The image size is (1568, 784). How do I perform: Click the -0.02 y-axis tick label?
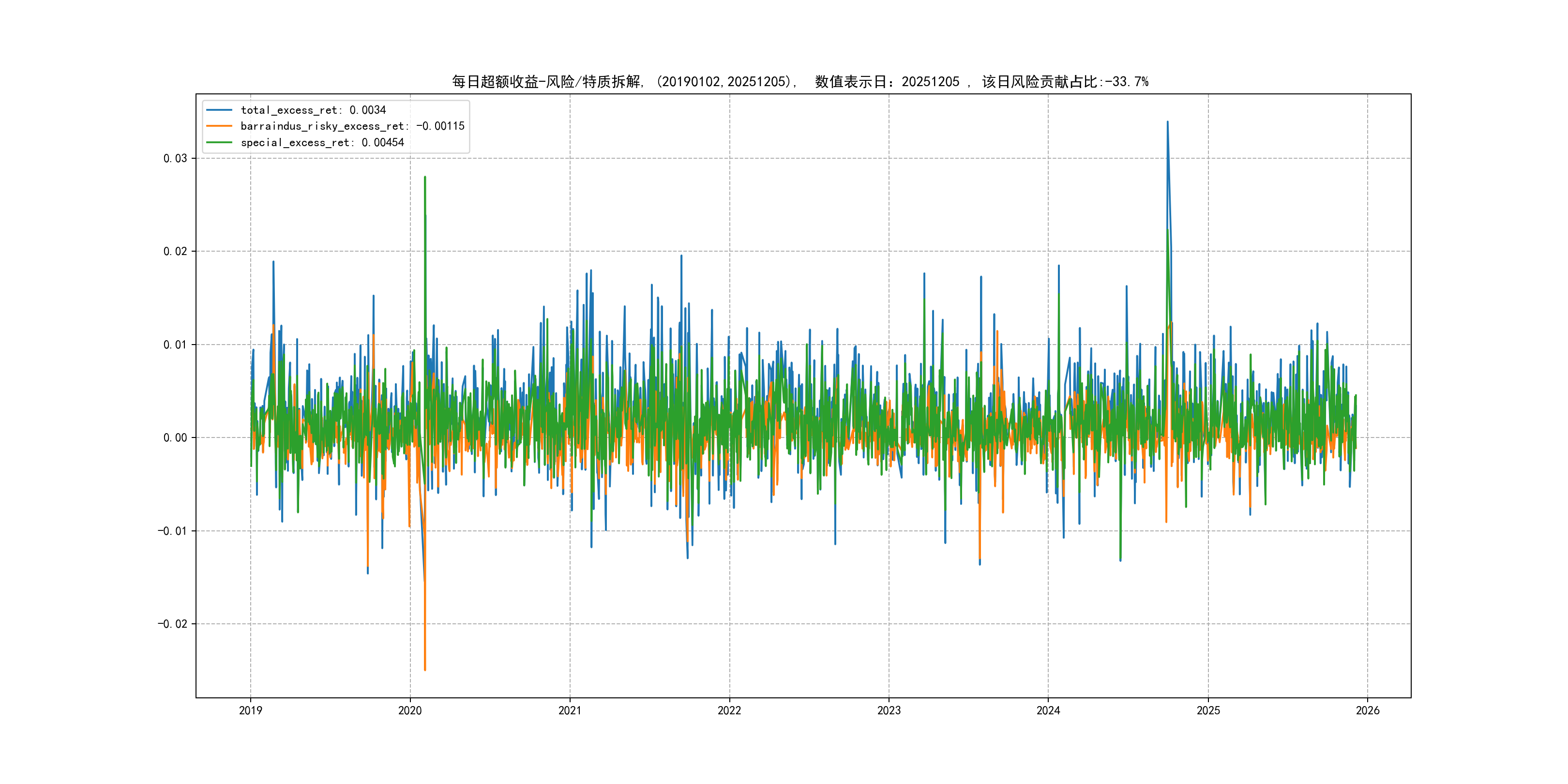(172, 624)
